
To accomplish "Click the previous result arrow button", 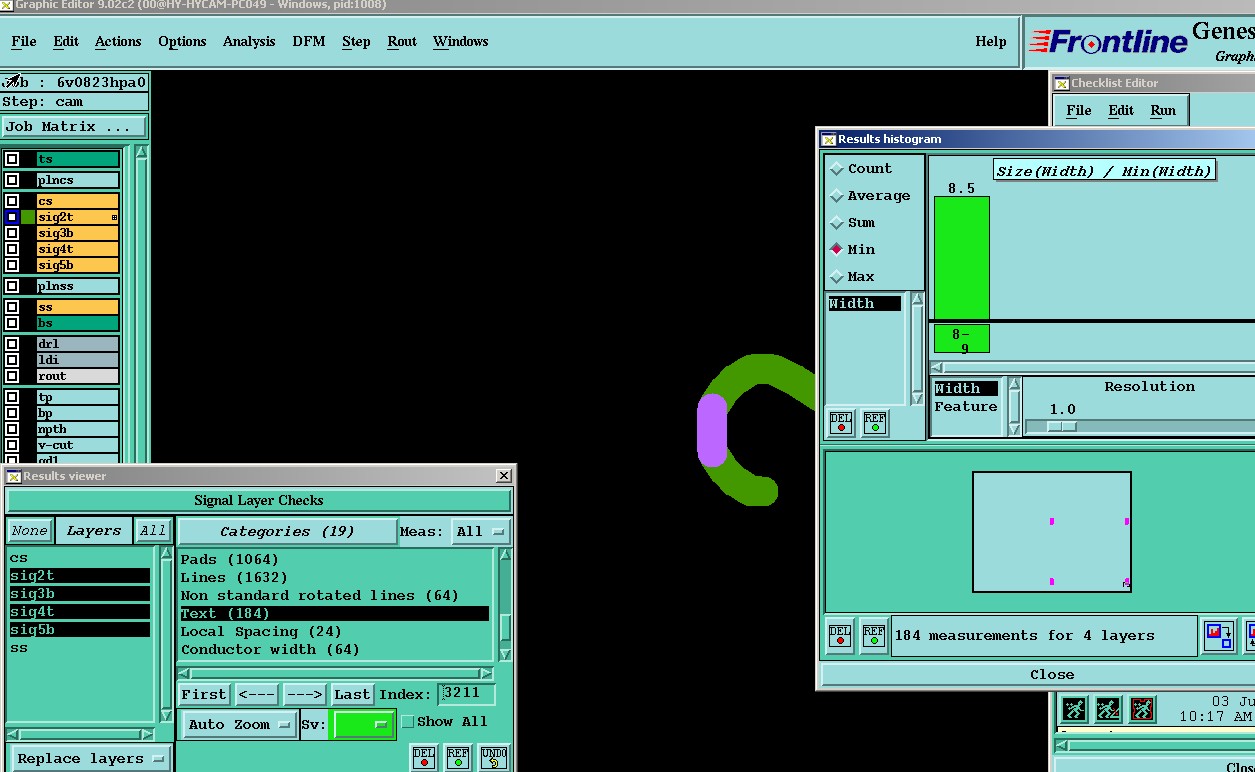I will (x=257, y=695).
